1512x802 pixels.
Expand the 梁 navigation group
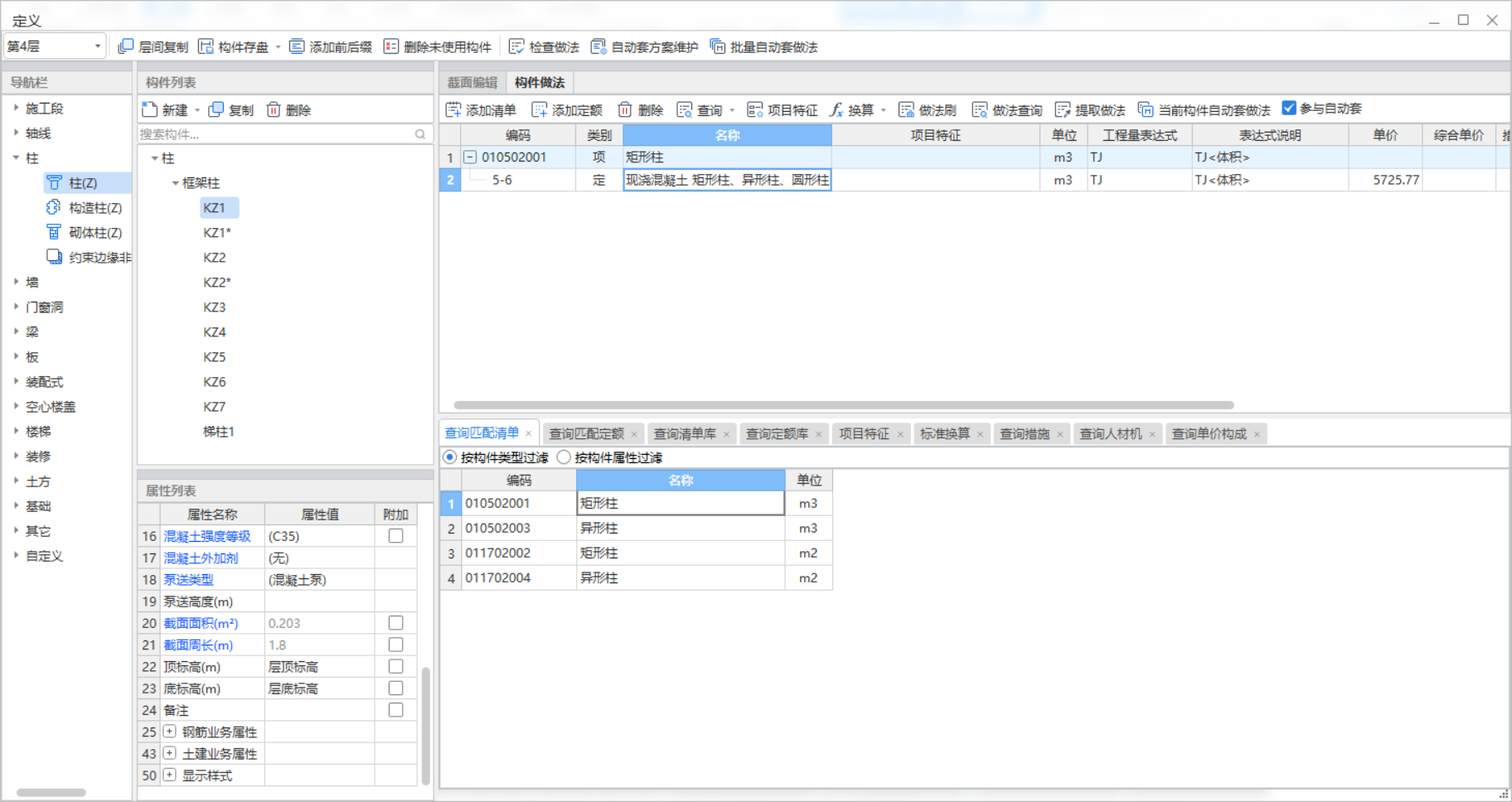point(17,331)
